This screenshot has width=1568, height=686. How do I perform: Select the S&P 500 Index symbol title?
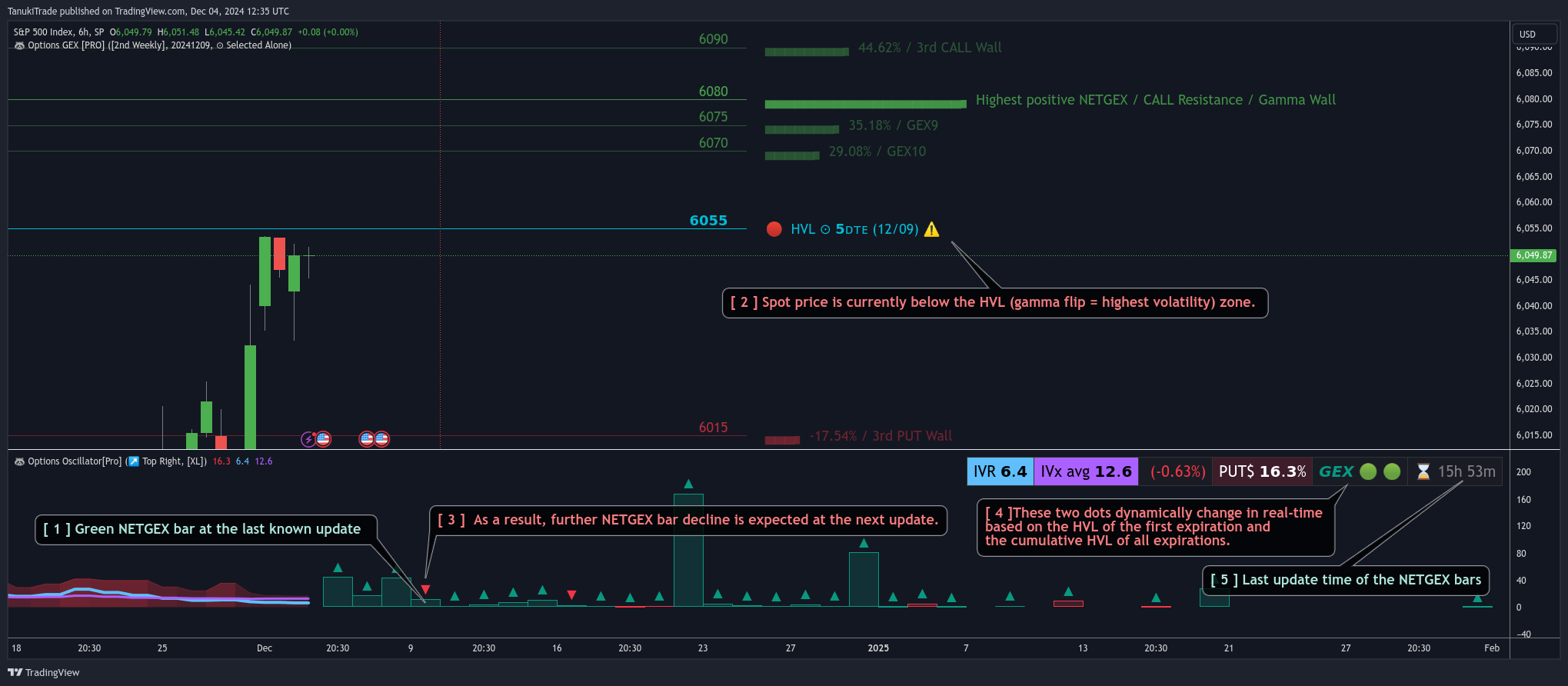pos(58,32)
